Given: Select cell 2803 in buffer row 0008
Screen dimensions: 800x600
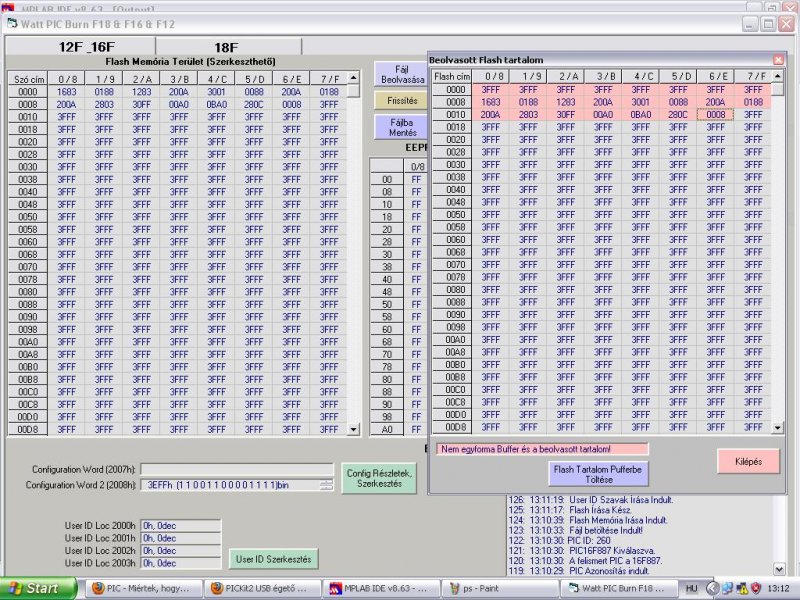Looking at the screenshot, I should click(104, 104).
